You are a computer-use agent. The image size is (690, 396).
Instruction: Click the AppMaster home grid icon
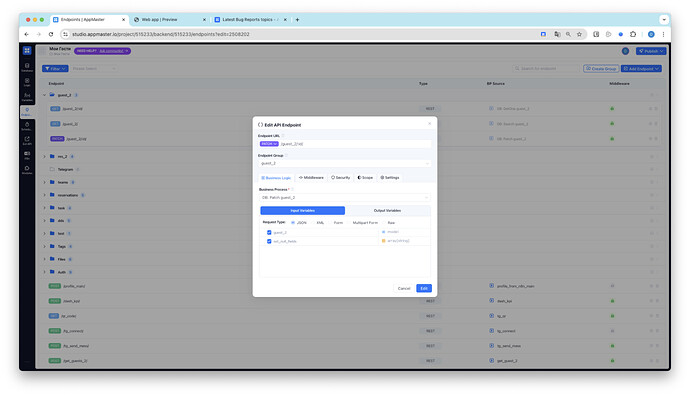click(27, 51)
